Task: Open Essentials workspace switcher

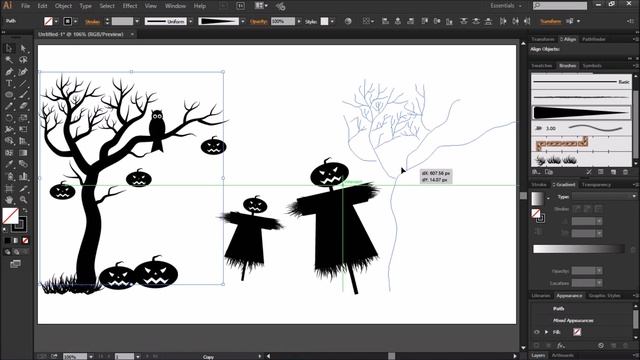Action: click(x=506, y=6)
